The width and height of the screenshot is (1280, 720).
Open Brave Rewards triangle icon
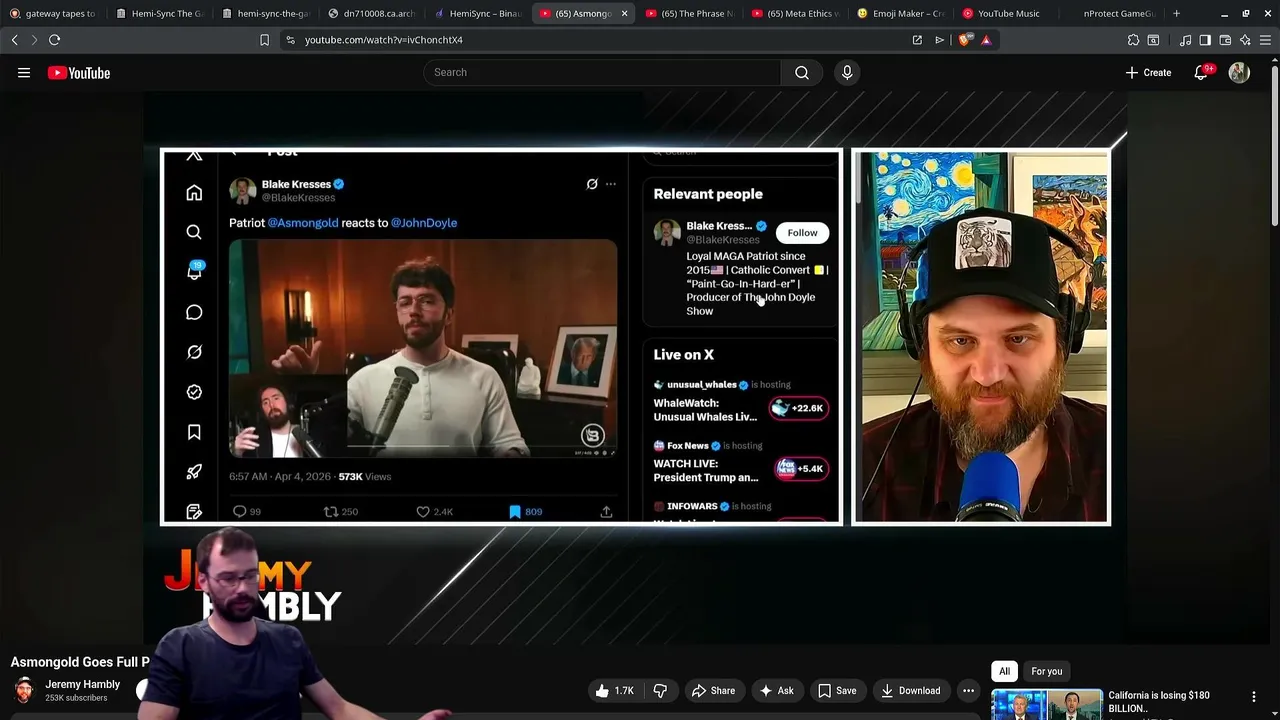point(986,40)
